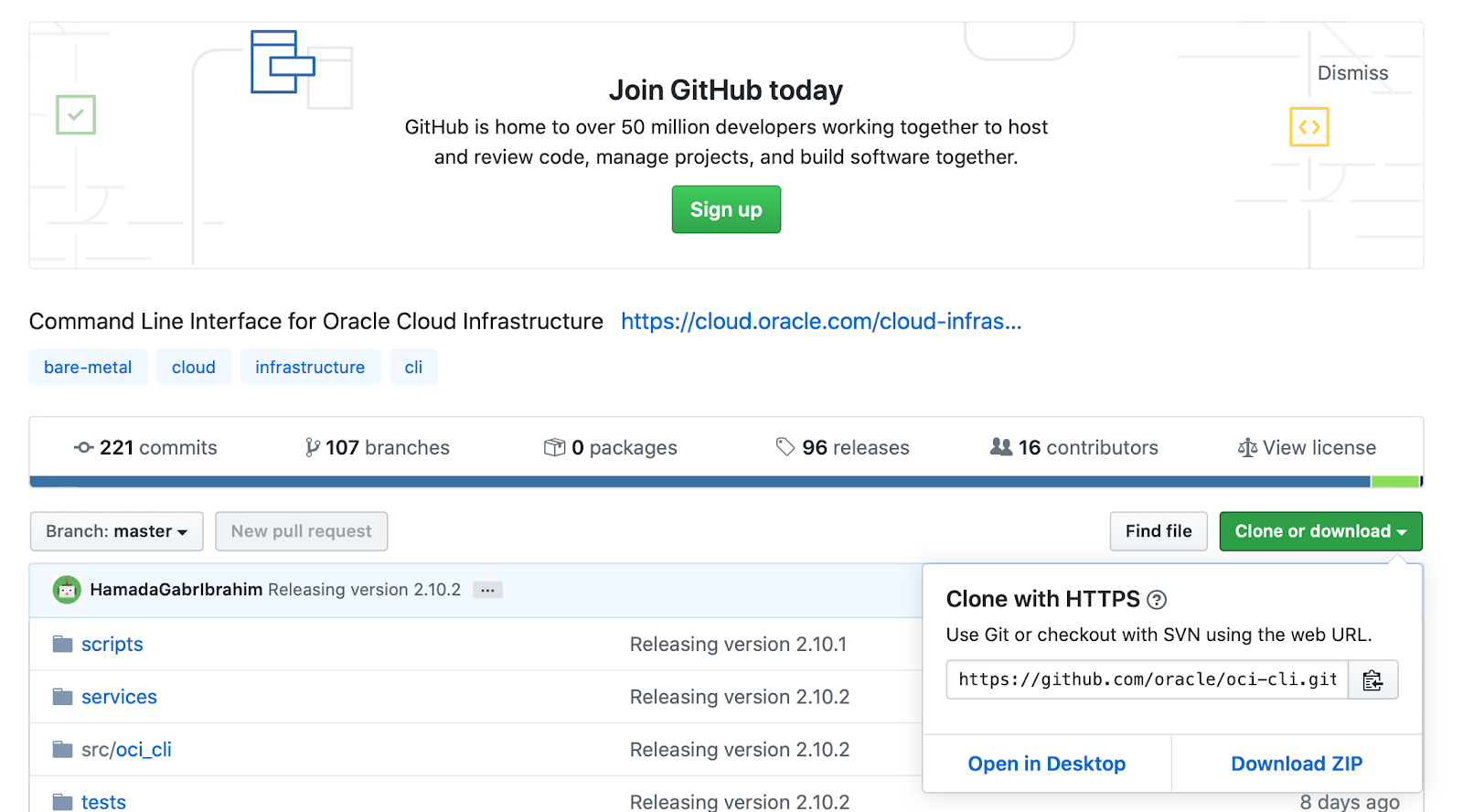The image size is (1463, 812).
Task: Click the Sign up button
Action: [x=726, y=209]
